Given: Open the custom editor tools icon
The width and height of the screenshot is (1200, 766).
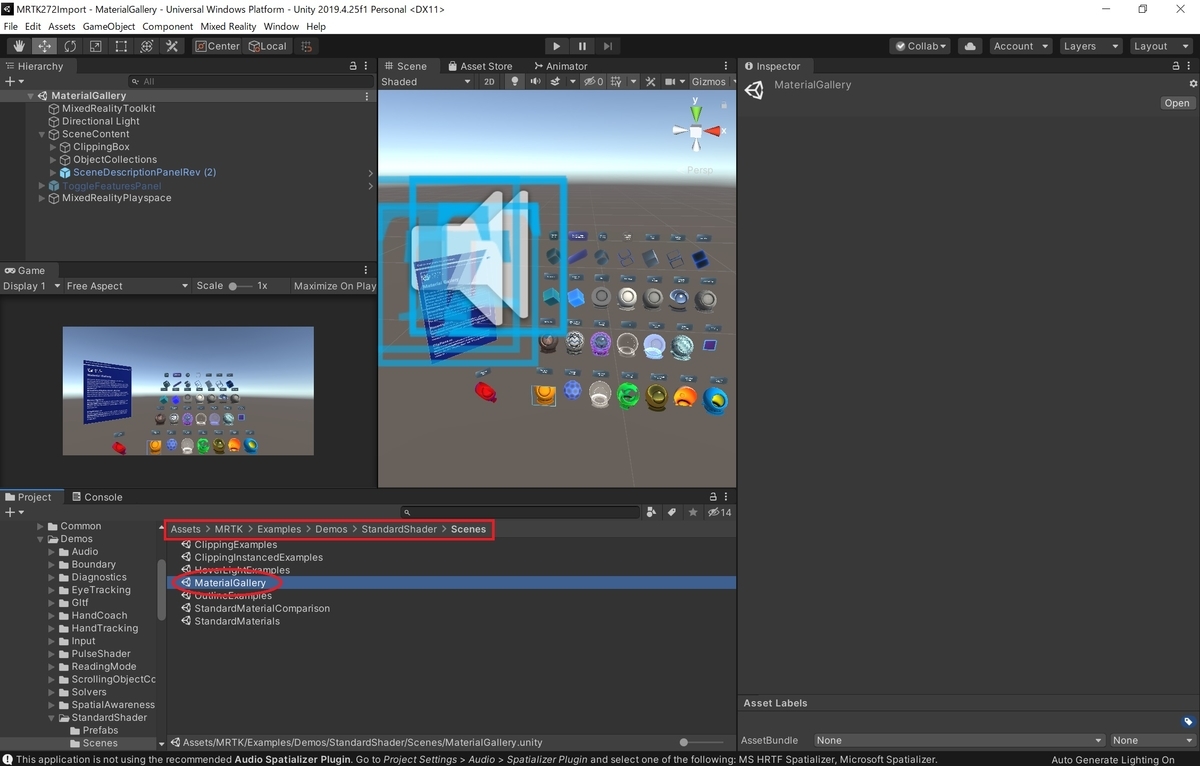Looking at the screenshot, I should 172,46.
